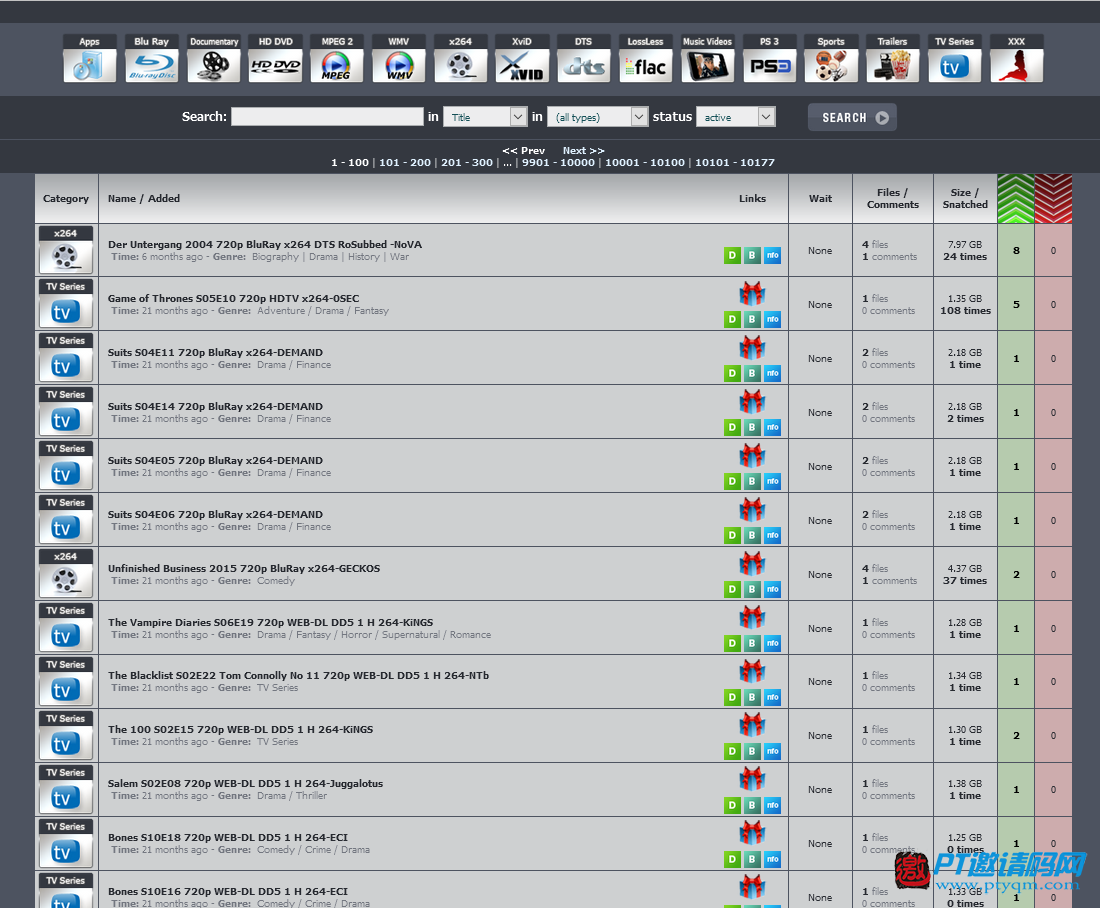This screenshot has width=1100, height=908.
Task: Jump to results 10001 - 10100
Action: click(x=645, y=163)
